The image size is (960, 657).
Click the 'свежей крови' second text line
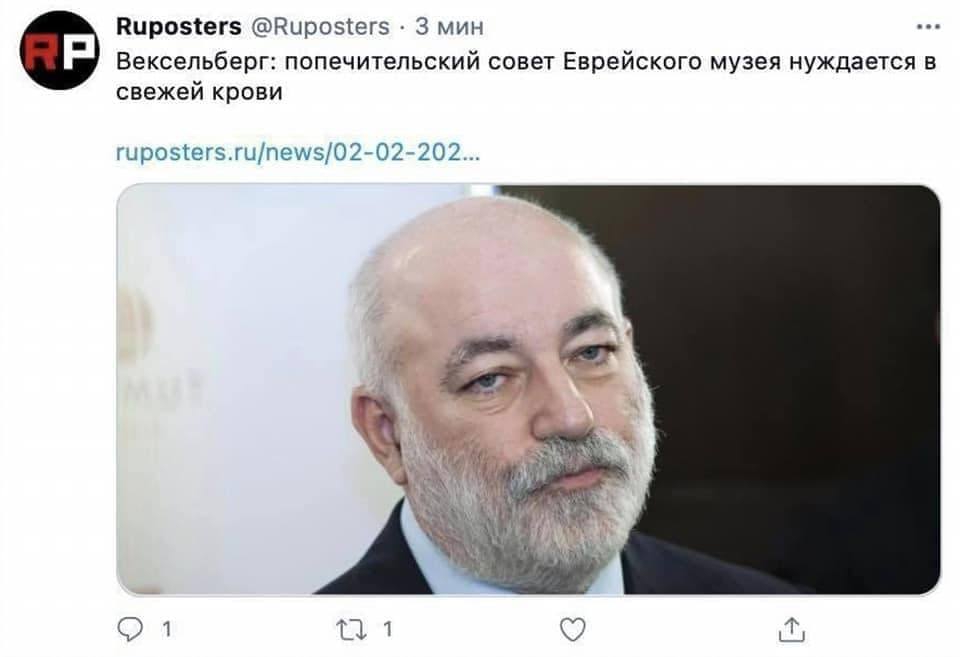point(199,92)
